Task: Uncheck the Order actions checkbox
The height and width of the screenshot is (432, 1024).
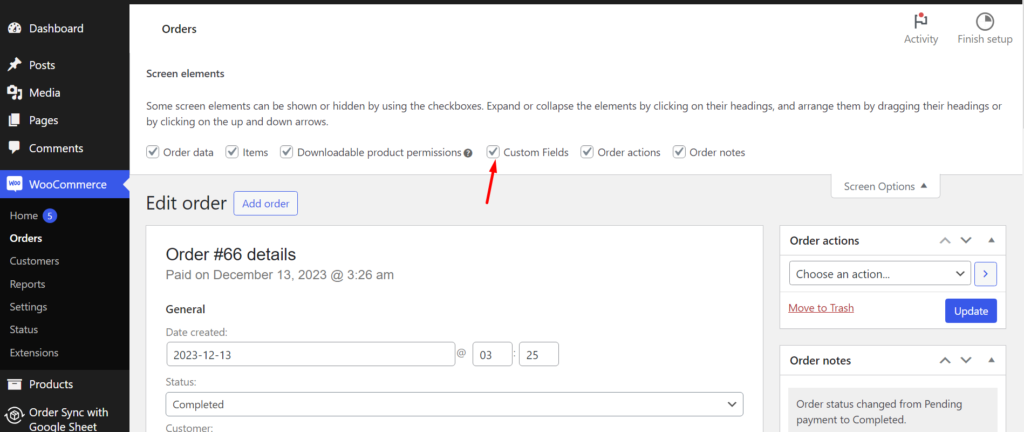Action: [587, 152]
